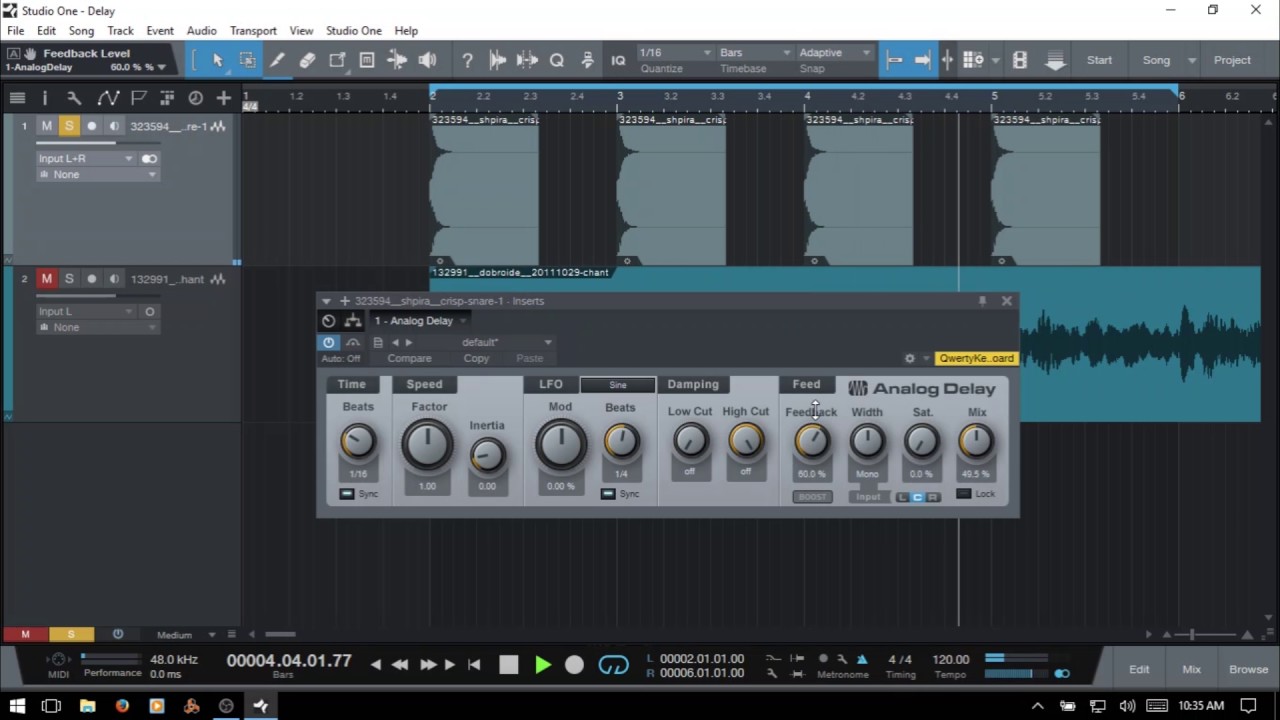Open the Audio menu
Screen dimensions: 1280x720
[x=201, y=31]
